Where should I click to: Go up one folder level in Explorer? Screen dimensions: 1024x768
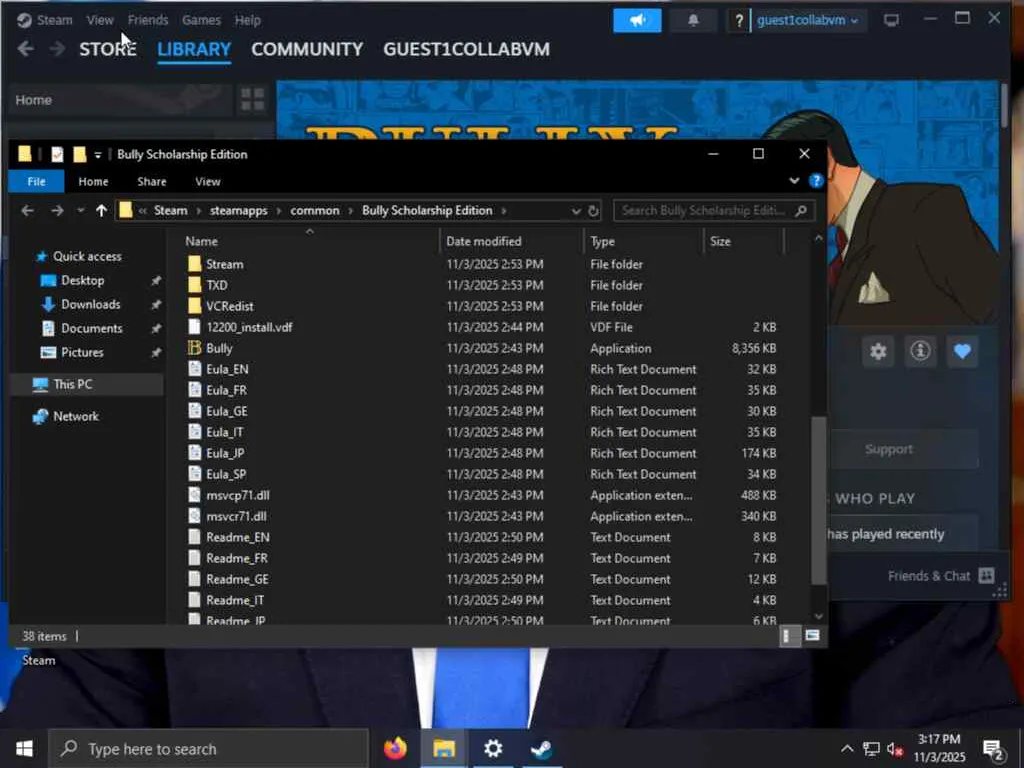(x=101, y=210)
